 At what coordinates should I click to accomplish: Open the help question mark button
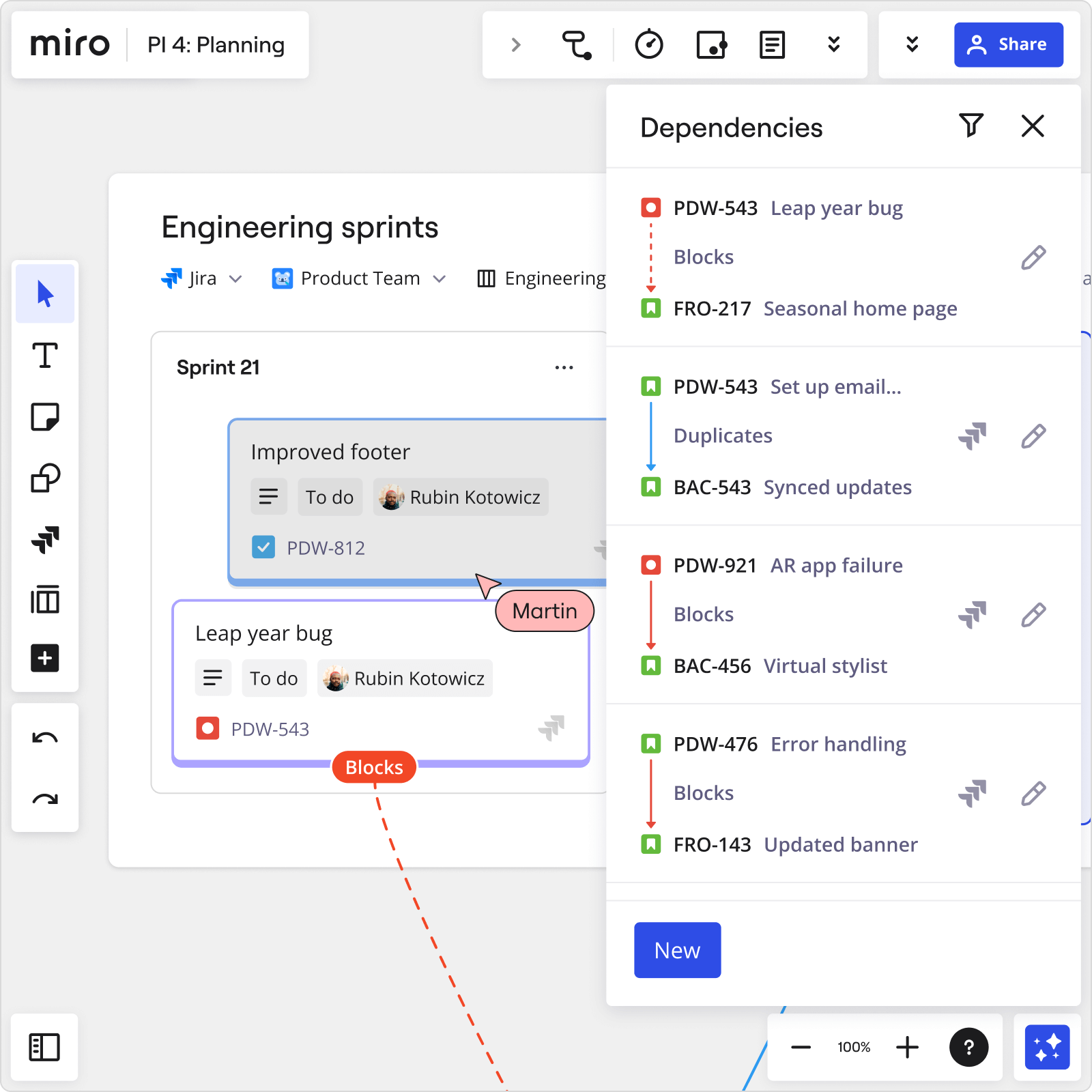tap(968, 1047)
